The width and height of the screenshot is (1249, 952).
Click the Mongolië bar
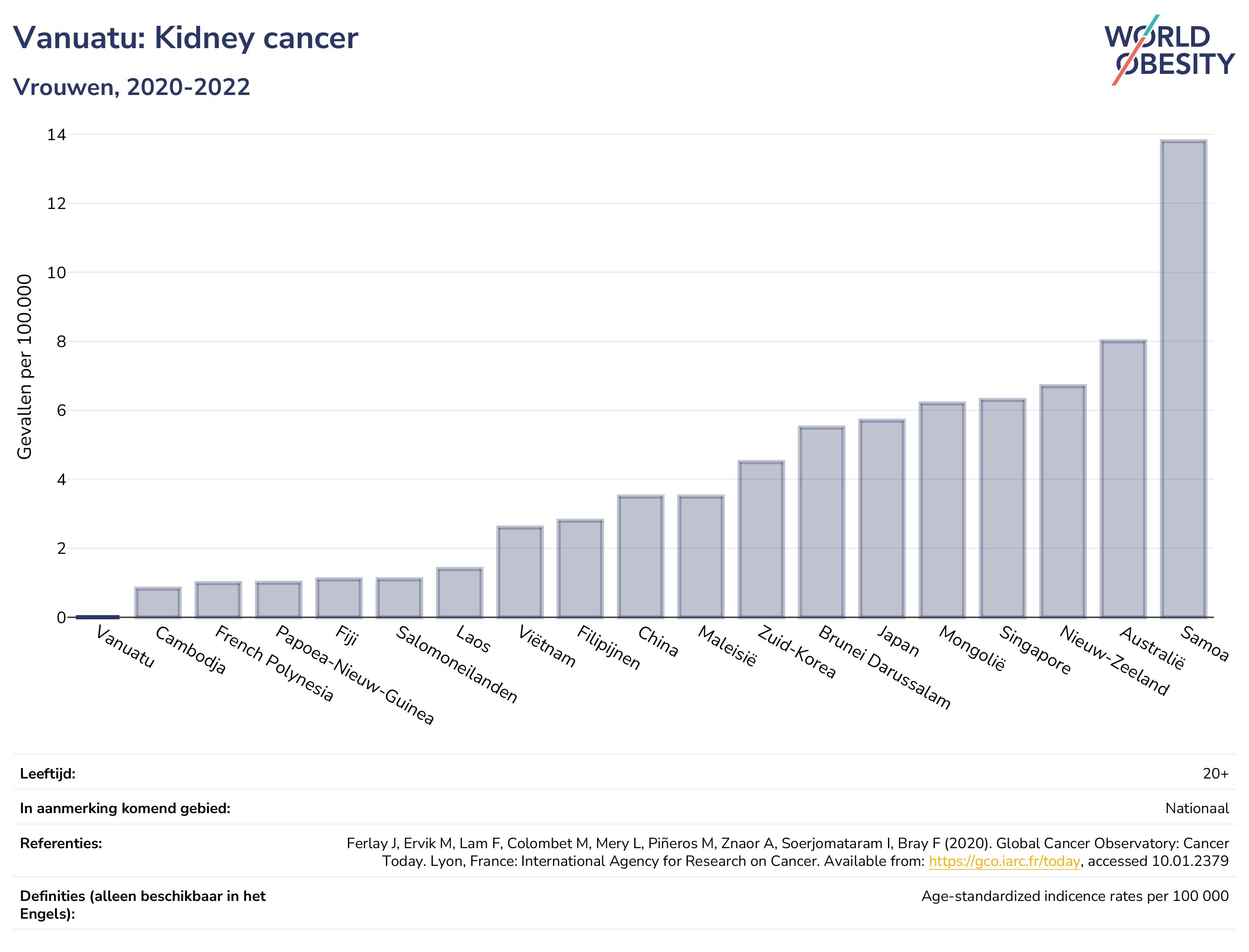(942, 510)
